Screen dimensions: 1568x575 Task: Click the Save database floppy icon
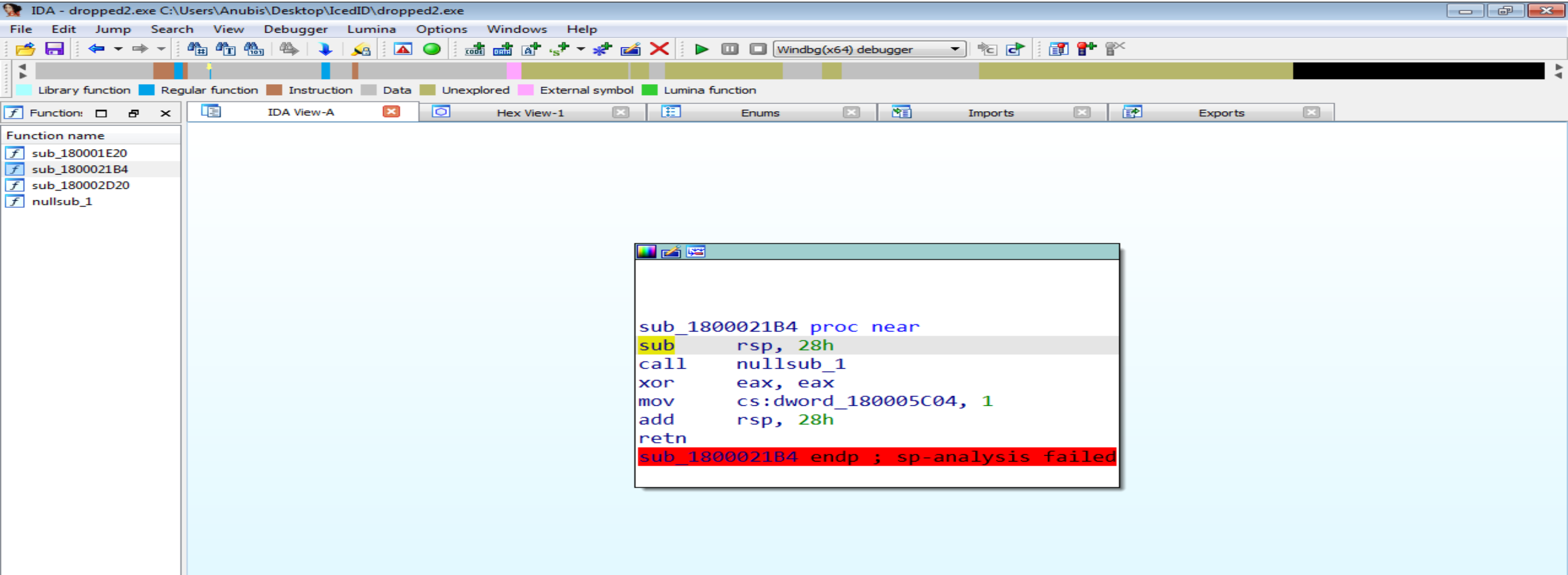(54, 49)
